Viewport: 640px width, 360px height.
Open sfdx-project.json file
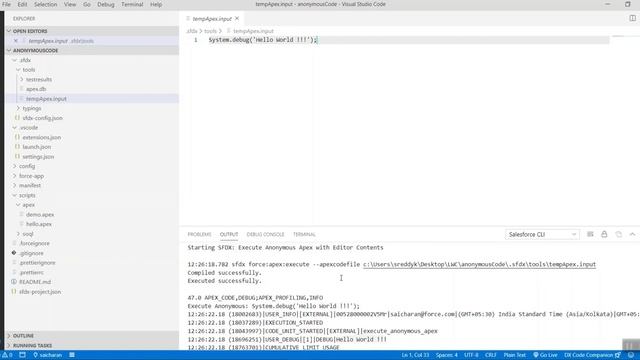point(40,292)
